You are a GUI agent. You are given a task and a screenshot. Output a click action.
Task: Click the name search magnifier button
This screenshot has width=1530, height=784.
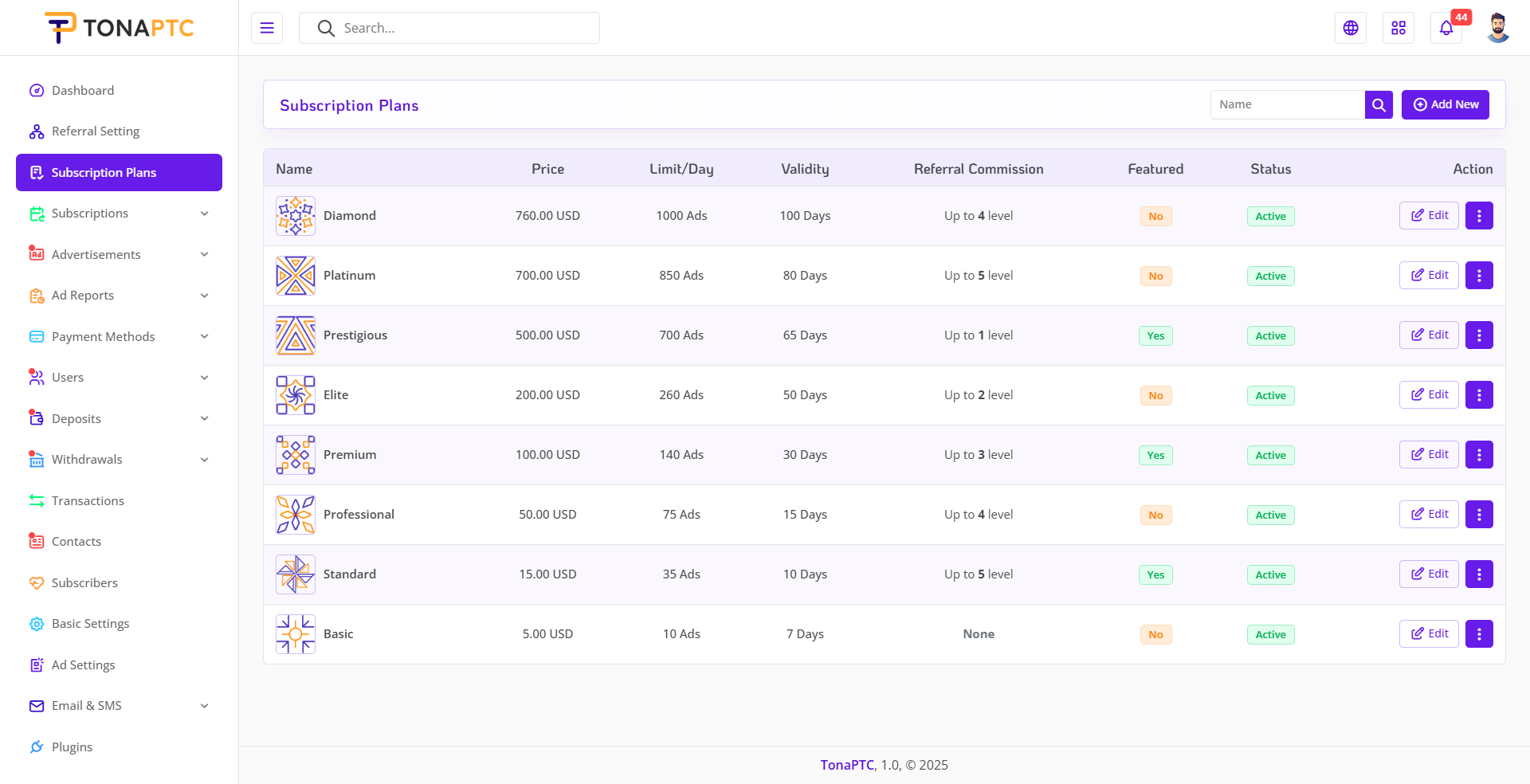pos(1379,104)
